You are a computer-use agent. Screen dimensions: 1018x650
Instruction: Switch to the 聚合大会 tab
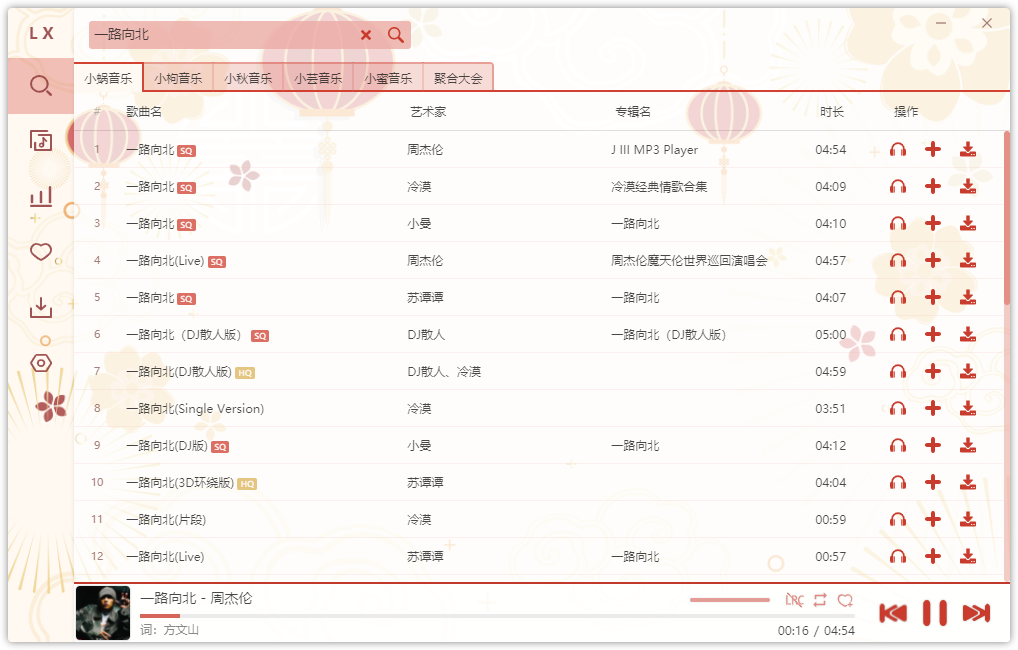point(458,75)
